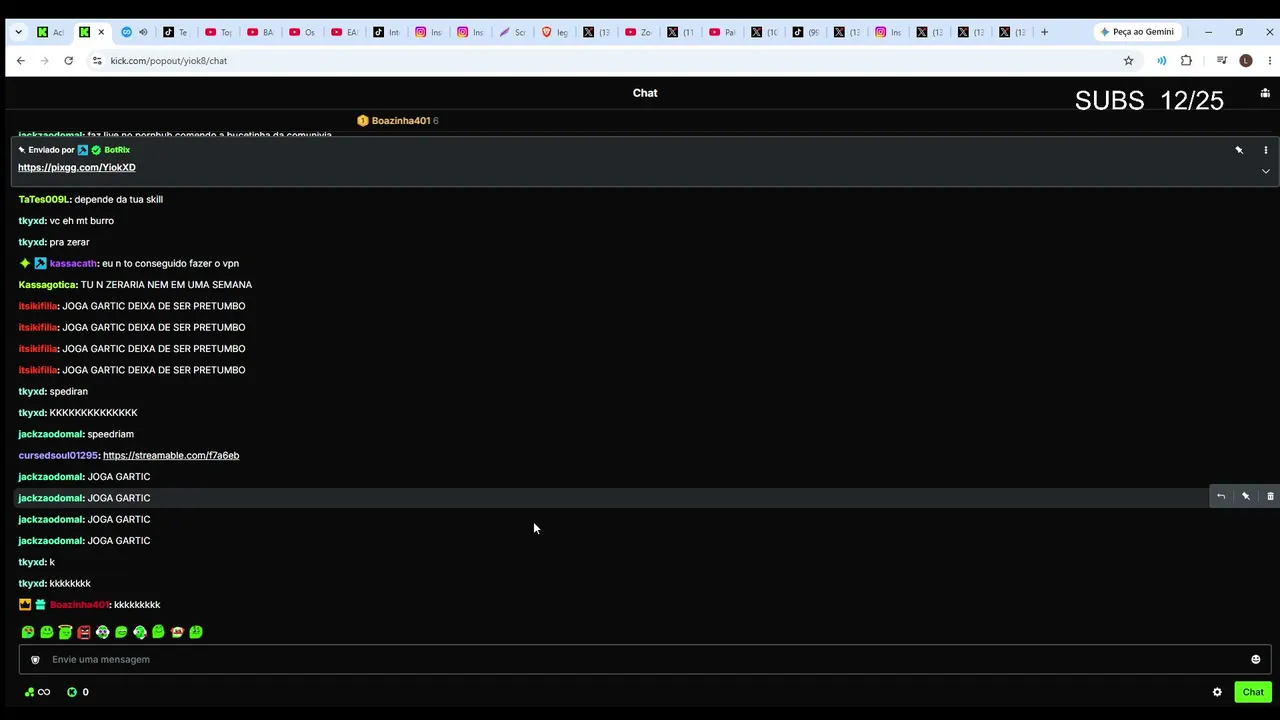View site information icon in address bar
This screenshot has height=720, width=1280.
click(97, 60)
